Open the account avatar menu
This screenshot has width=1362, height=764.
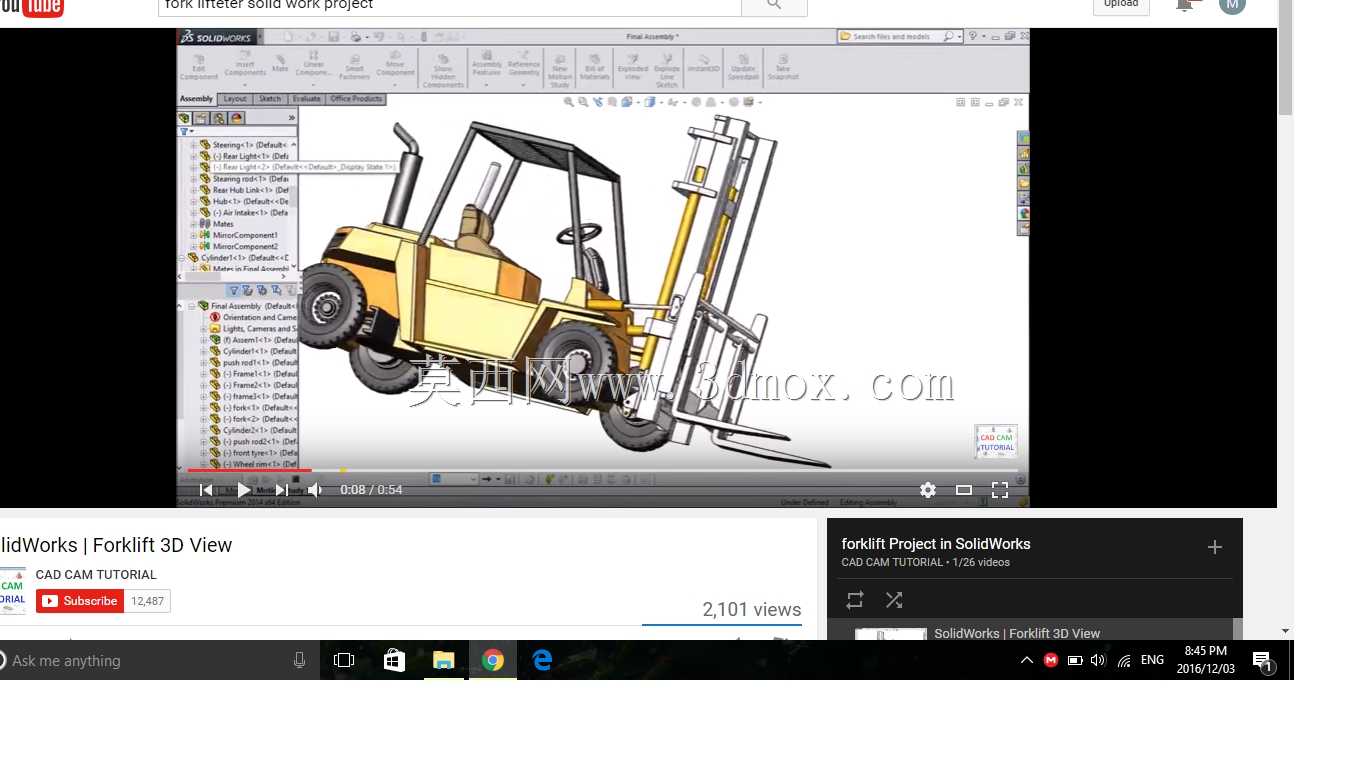point(1232,5)
